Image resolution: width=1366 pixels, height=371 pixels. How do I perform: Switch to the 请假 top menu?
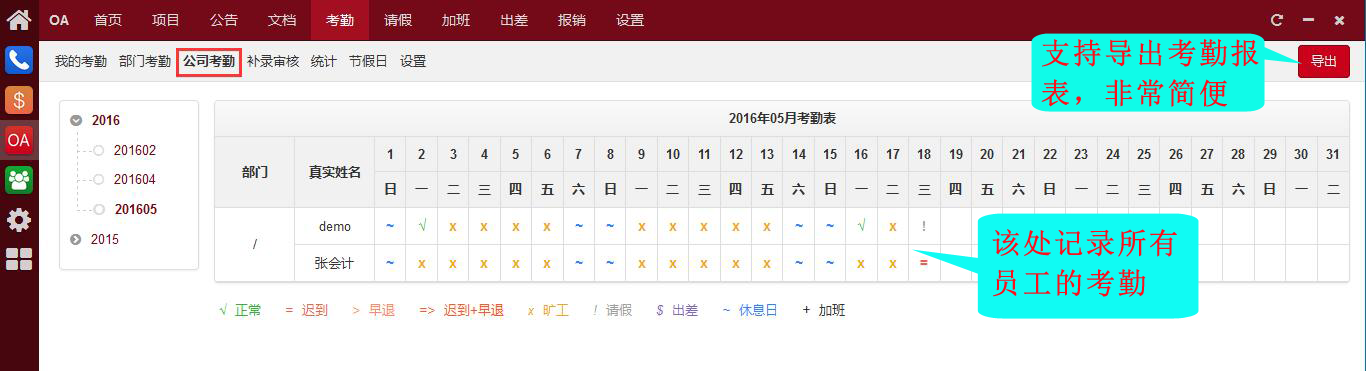[x=397, y=20]
